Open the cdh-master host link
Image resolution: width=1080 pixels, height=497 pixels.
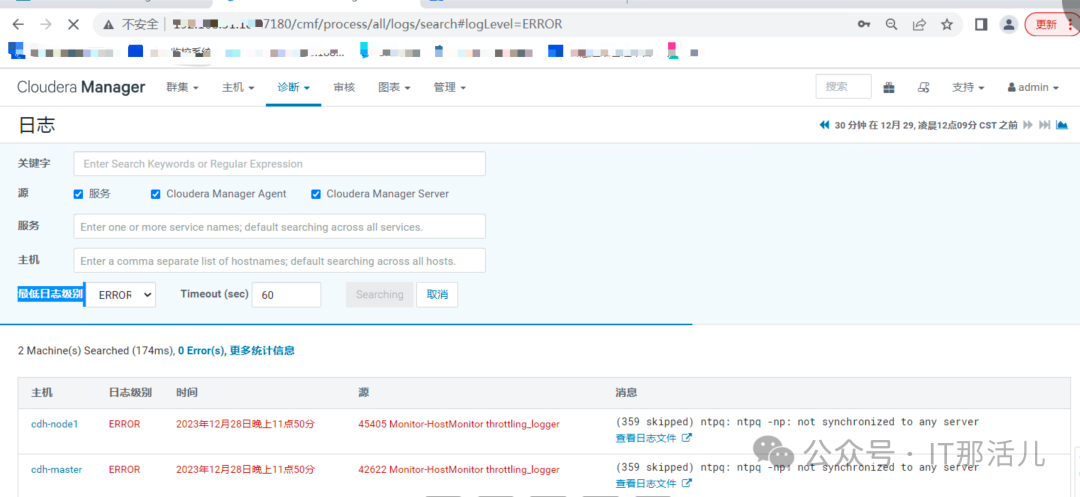pos(56,469)
